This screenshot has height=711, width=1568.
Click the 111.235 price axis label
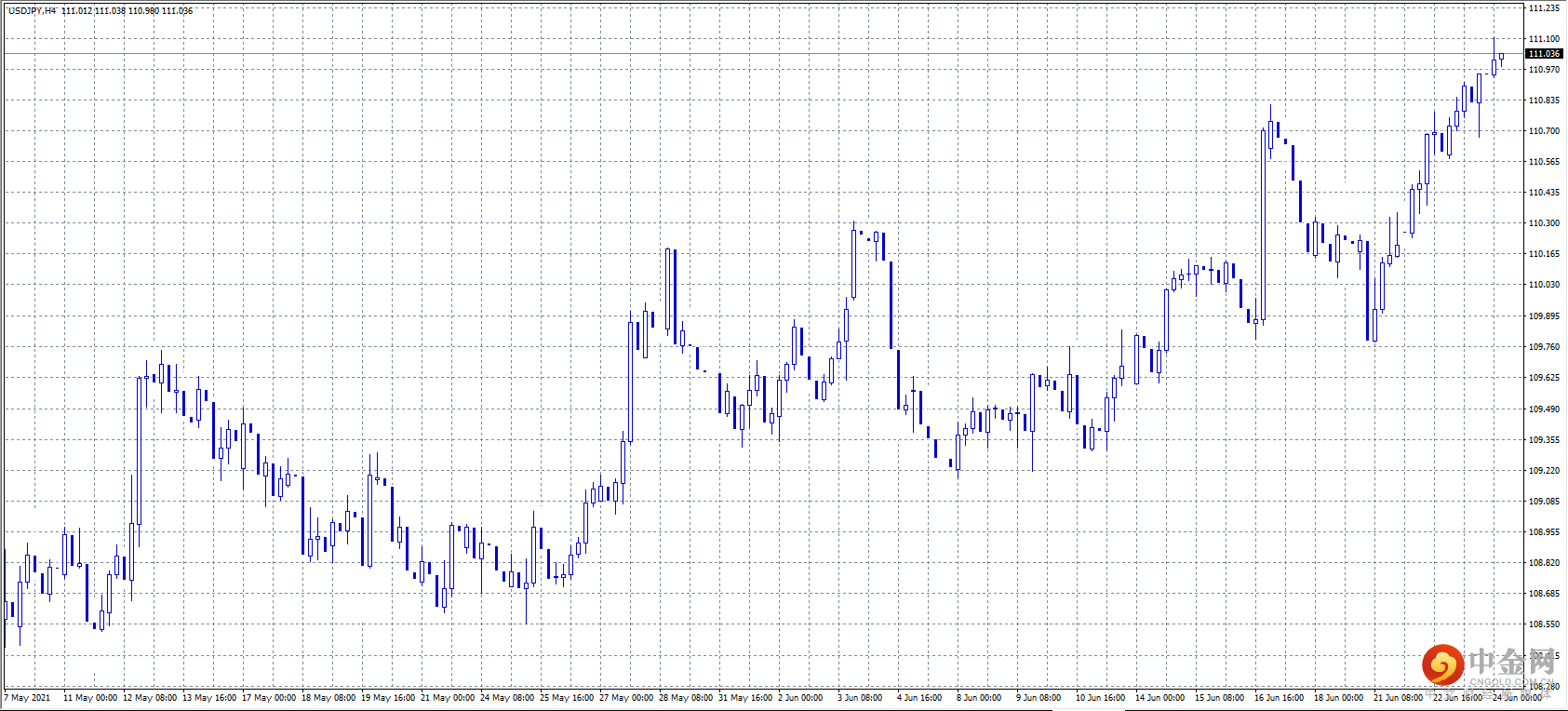click(1544, 8)
